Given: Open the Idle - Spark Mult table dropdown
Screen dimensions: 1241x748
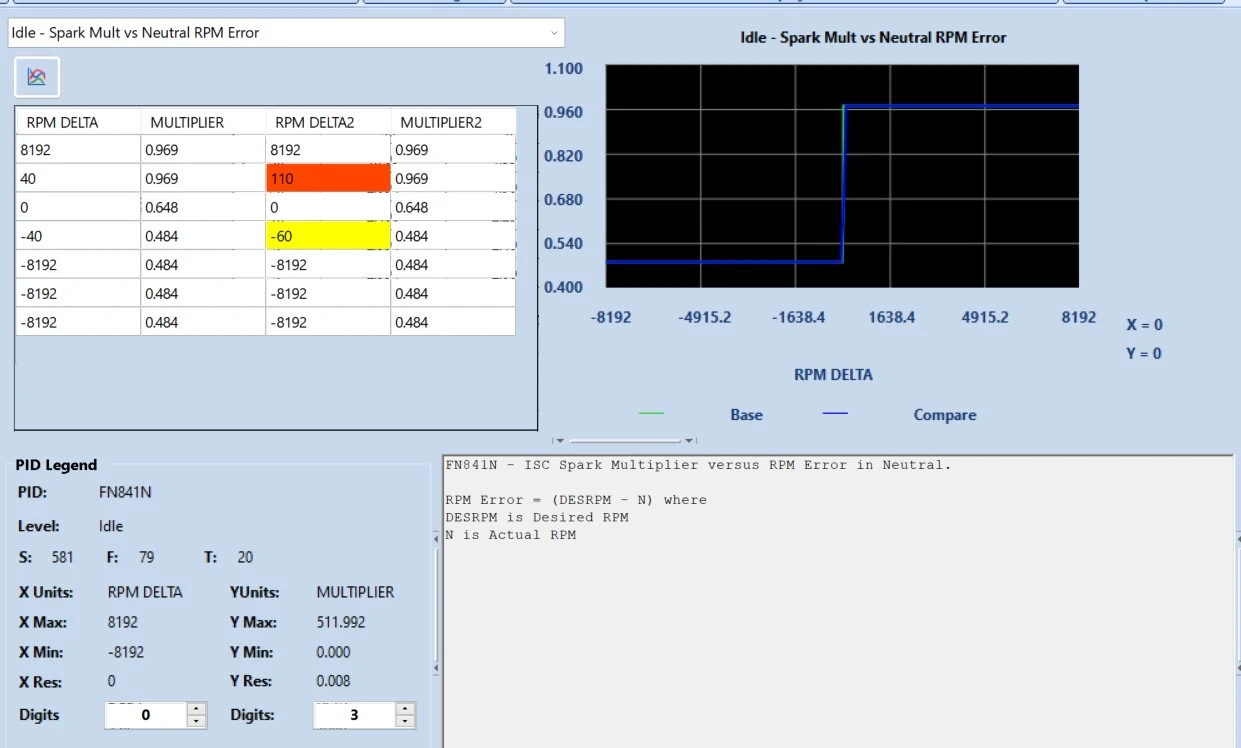Looking at the screenshot, I should [x=286, y=33].
